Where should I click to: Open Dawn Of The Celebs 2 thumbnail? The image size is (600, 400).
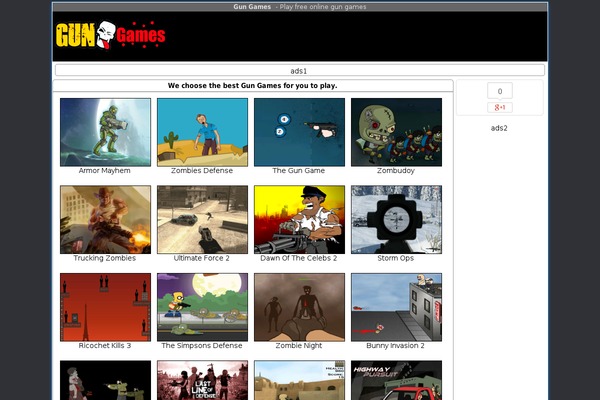click(x=299, y=220)
